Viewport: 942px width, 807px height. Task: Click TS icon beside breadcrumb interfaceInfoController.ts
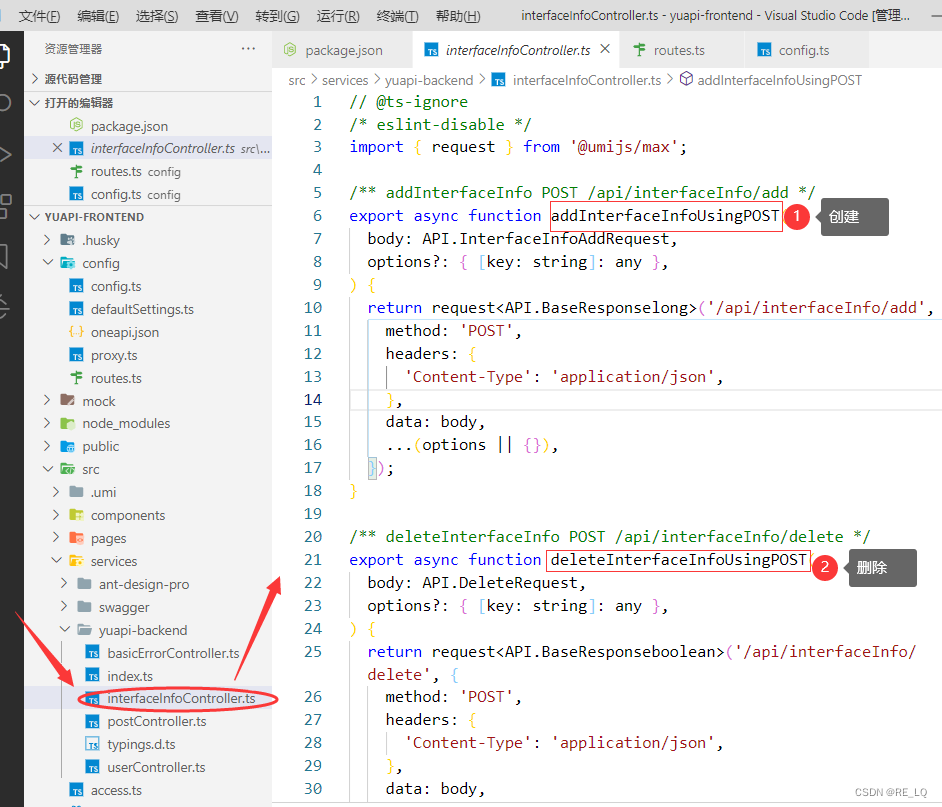pos(499,80)
